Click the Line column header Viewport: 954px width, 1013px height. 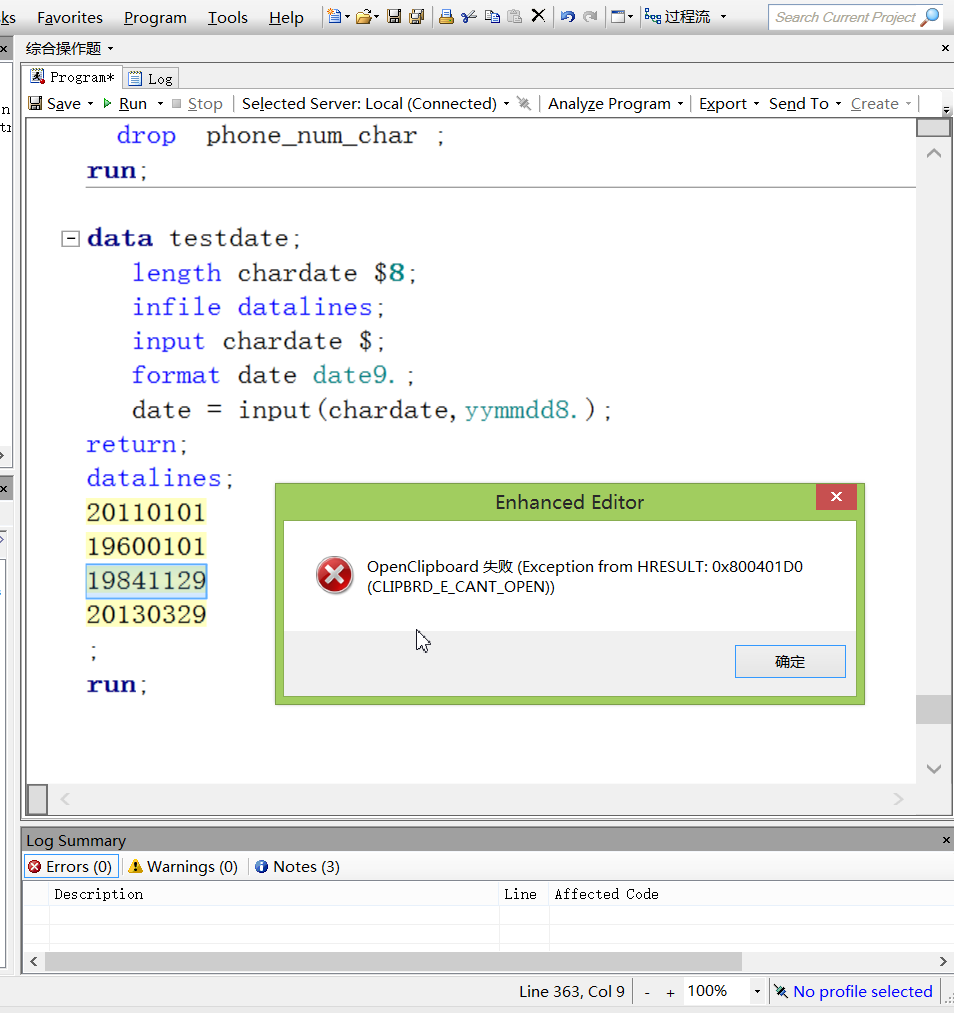click(x=524, y=894)
